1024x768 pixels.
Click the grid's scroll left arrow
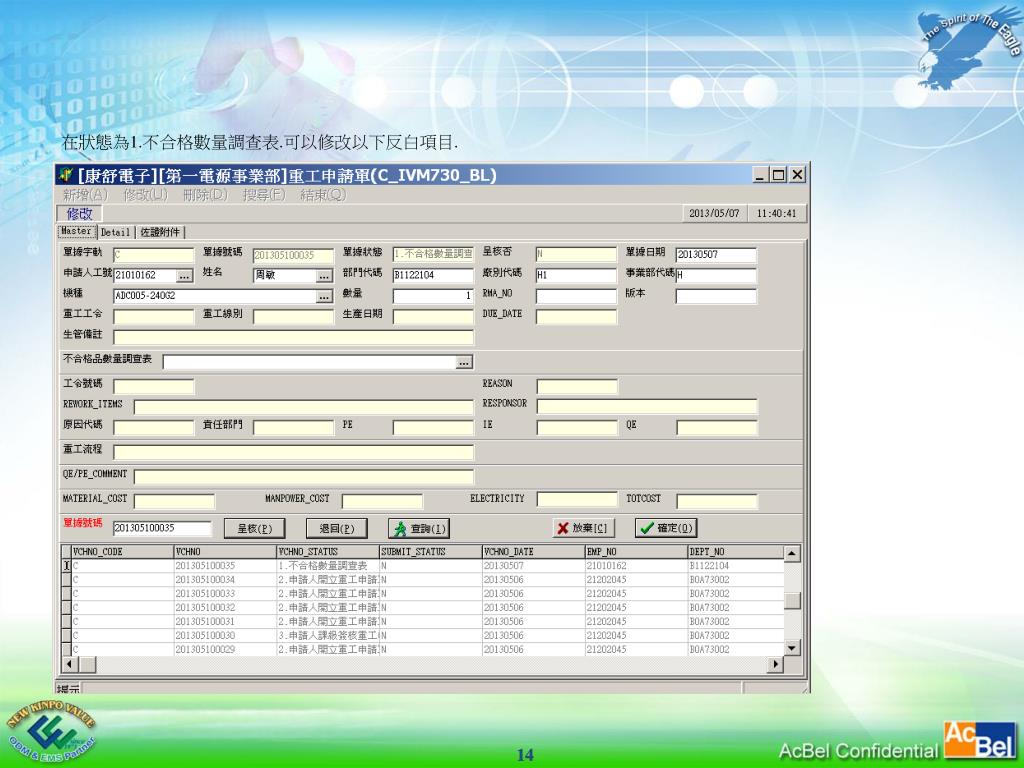(x=69, y=664)
